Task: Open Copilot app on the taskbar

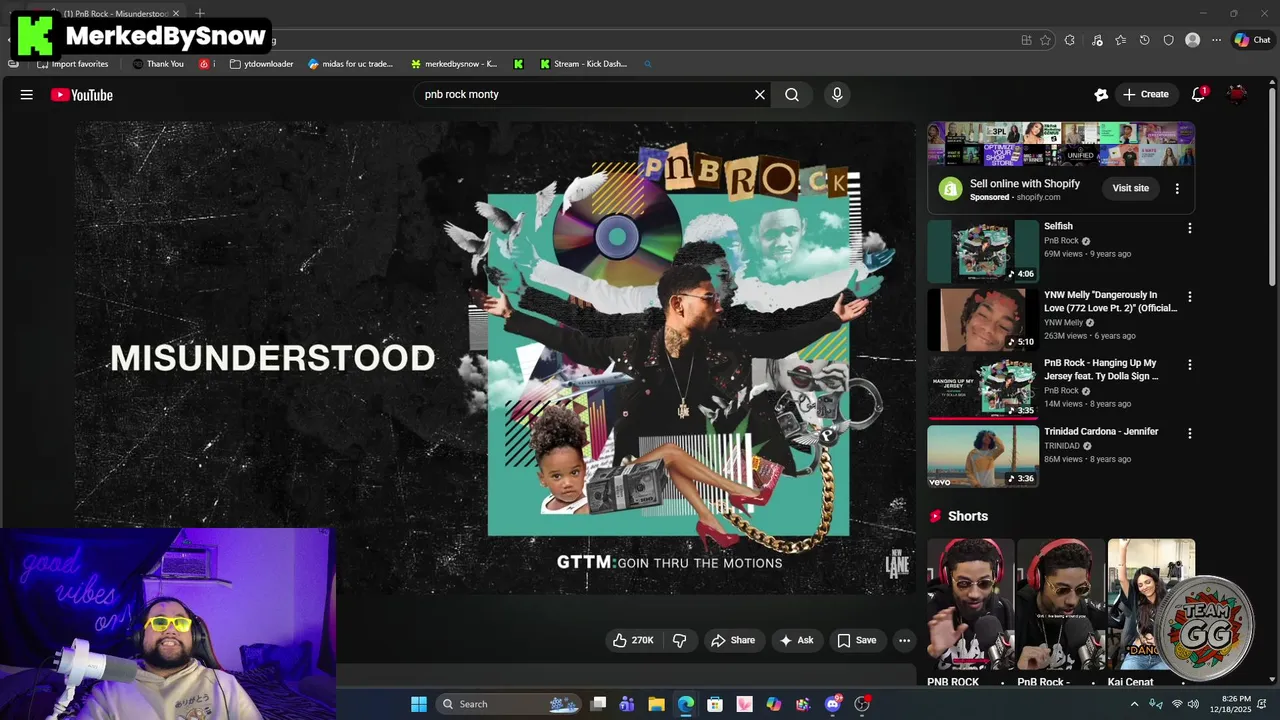Action: (774, 704)
